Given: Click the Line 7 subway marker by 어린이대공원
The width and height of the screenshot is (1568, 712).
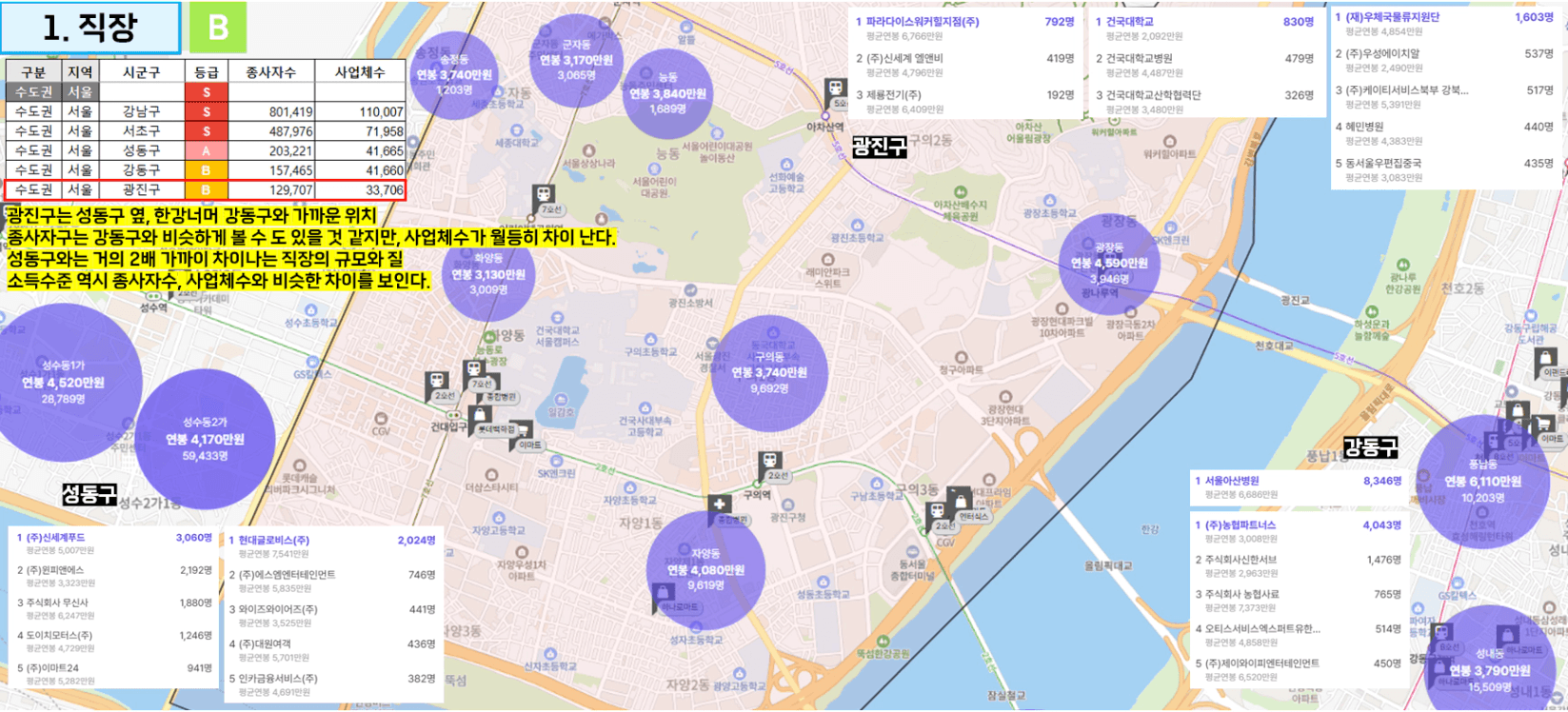Looking at the screenshot, I should click(543, 198).
